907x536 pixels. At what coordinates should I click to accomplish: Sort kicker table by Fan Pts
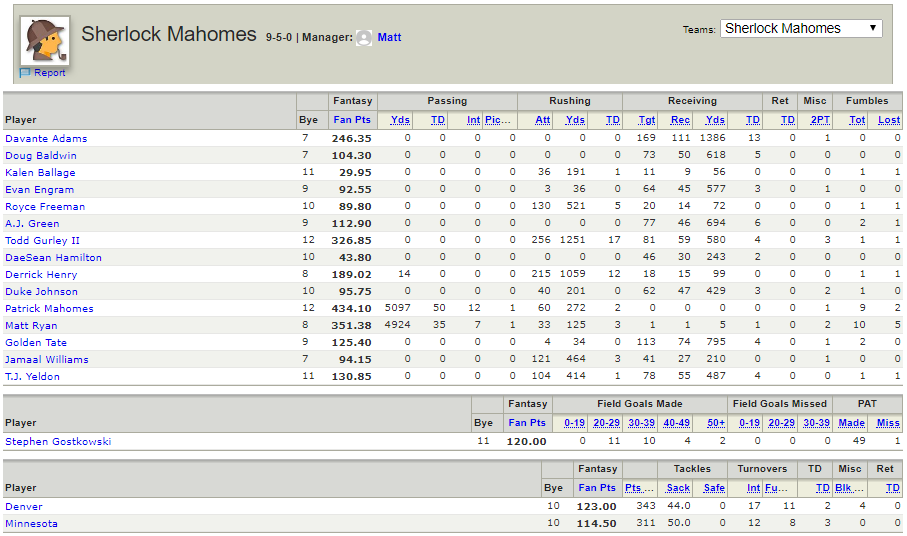[x=527, y=423]
